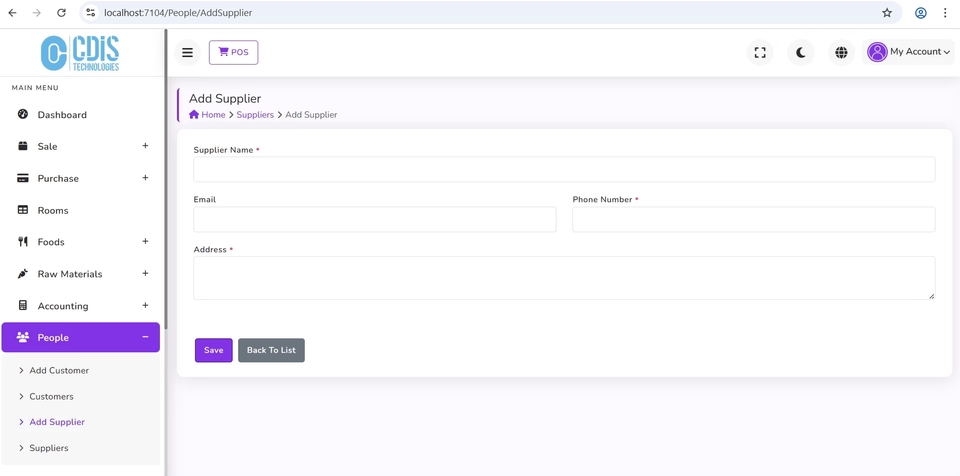Viewport: 960px width, 476px height.
Task: Open the POS cart button
Action: (x=233, y=53)
